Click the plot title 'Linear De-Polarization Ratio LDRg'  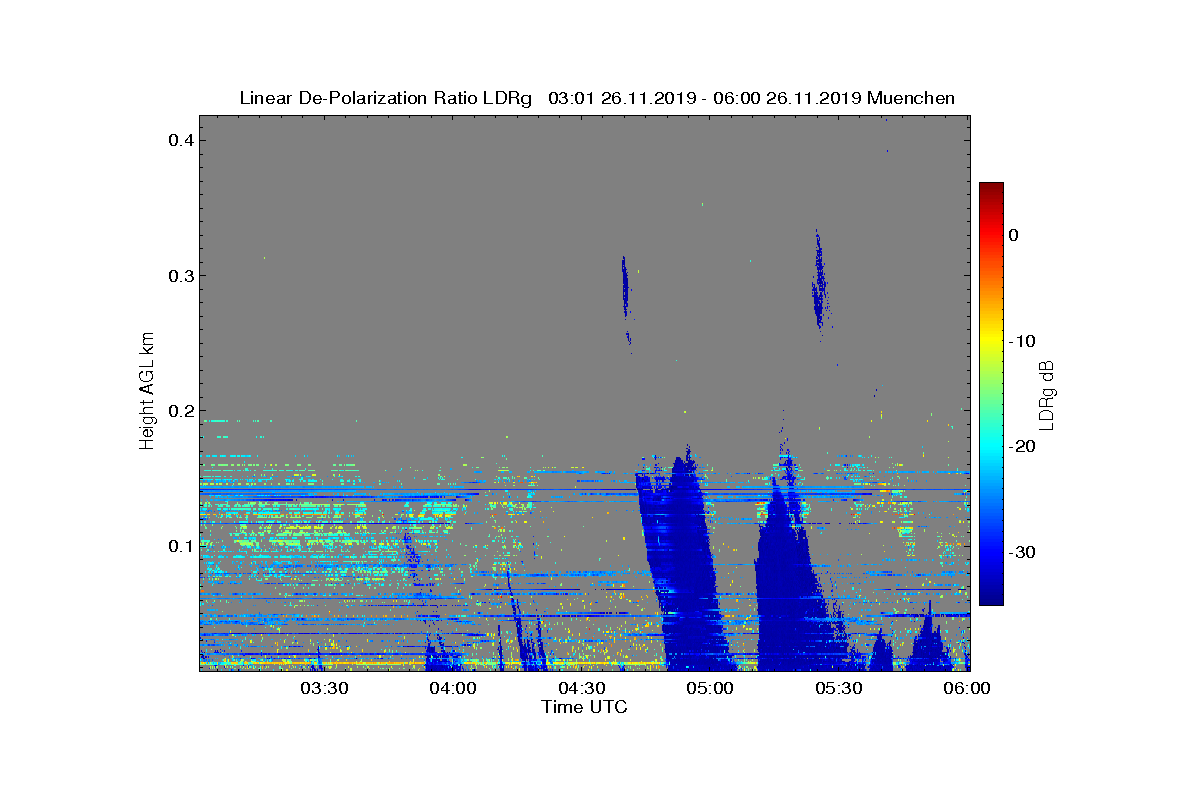click(386, 98)
